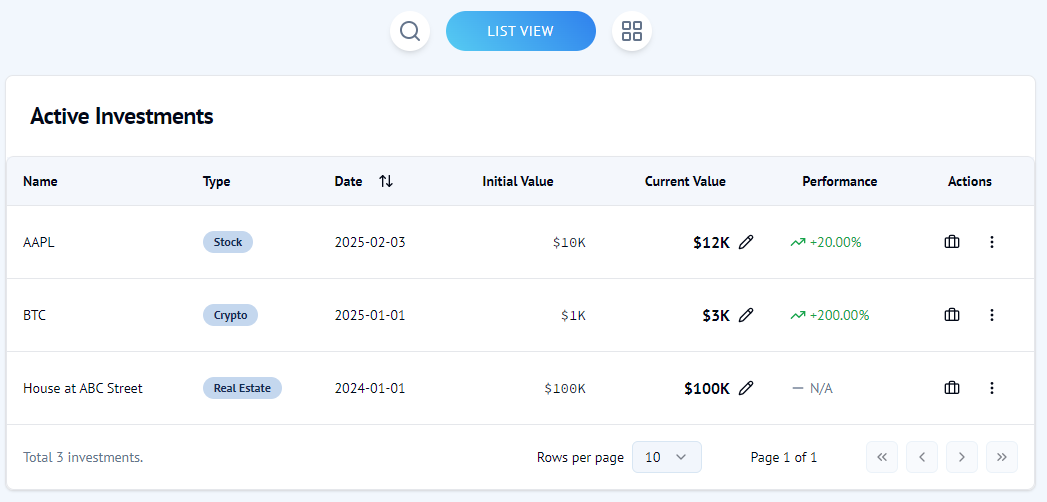Edit AAPL current value pencil icon
The width and height of the screenshot is (1047, 502).
pos(746,242)
